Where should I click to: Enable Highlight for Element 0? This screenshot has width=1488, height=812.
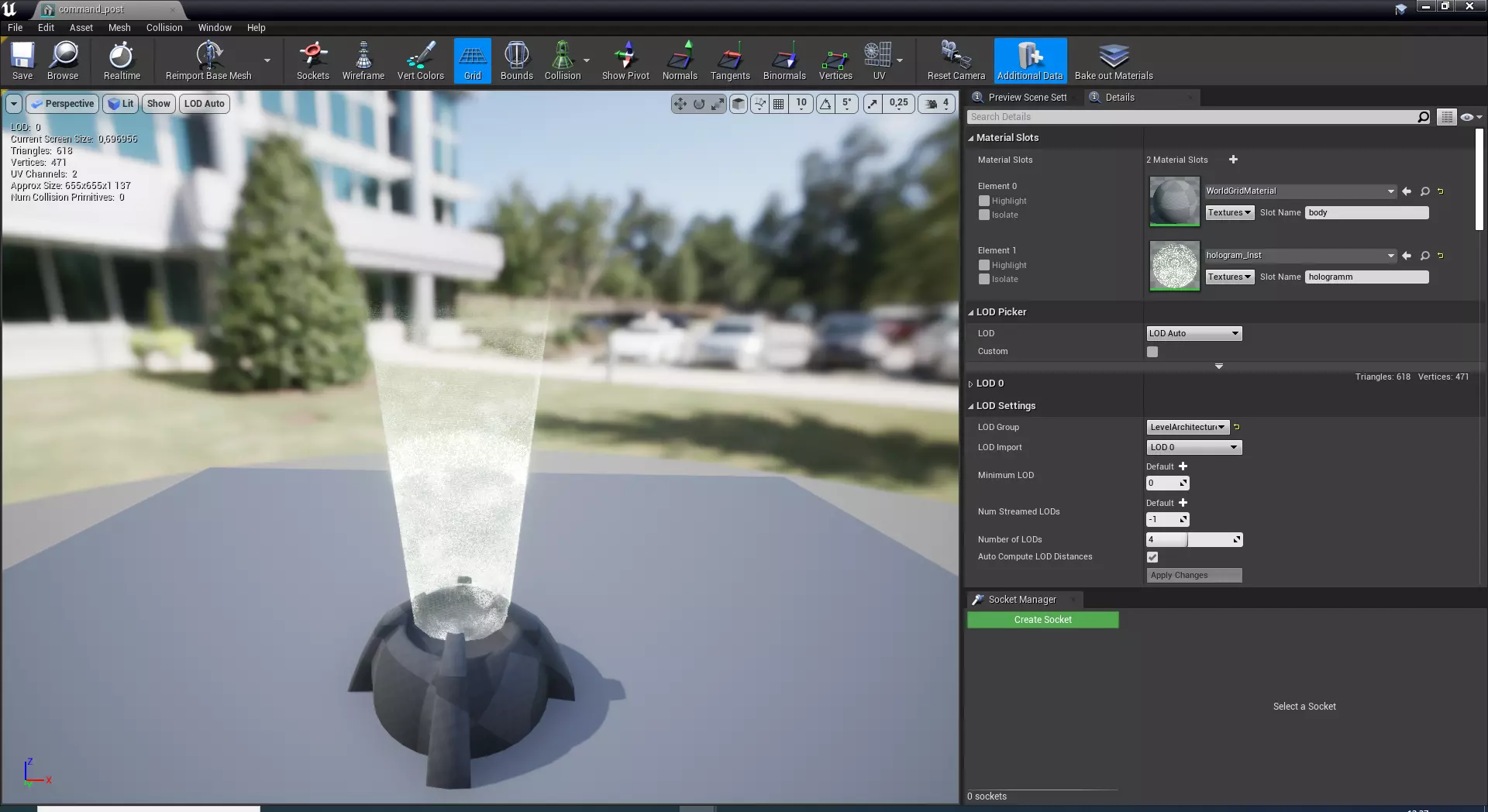[x=984, y=201]
